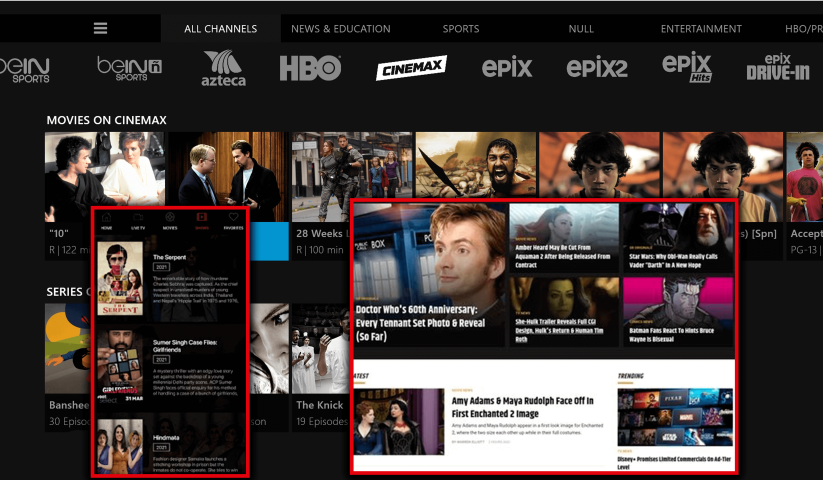823x480 pixels.
Task: Select the beIN Sports ñ channel logo
Action: (130, 69)
